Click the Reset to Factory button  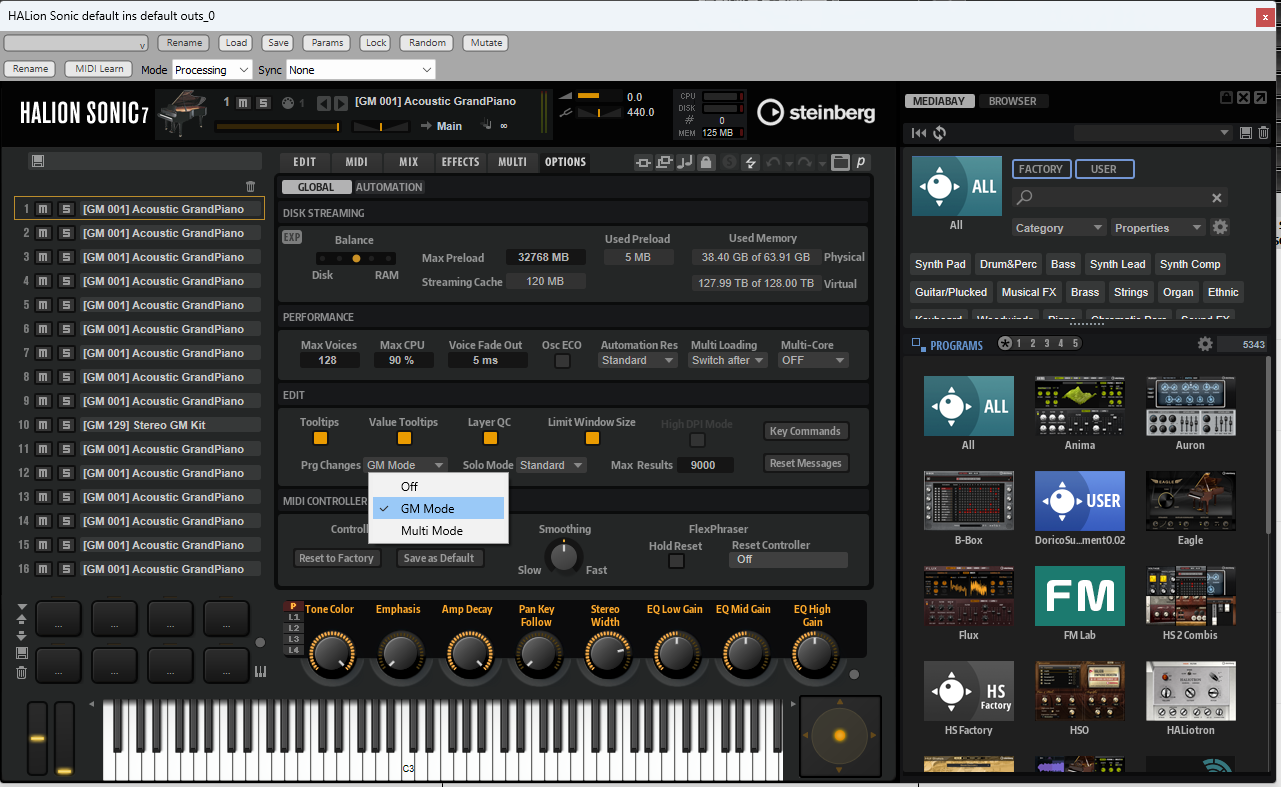pyautogui.click(x=336, y=558)
